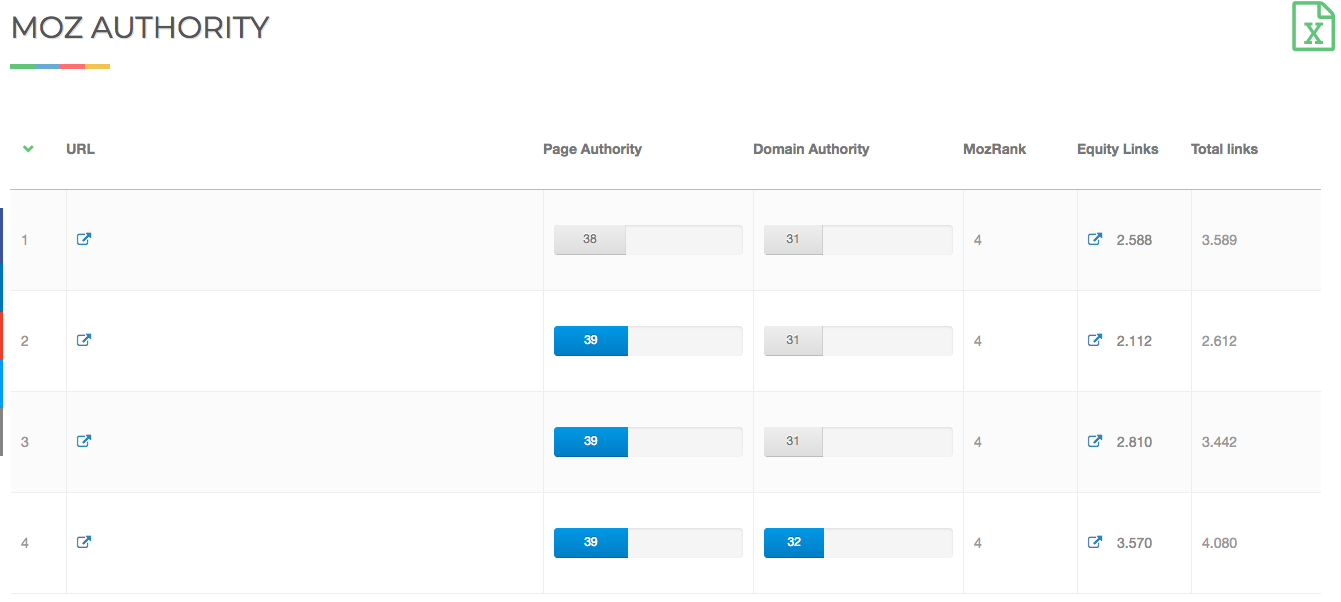
Task: Select MozRank value 4 in row 2
Action: point(977,341)
